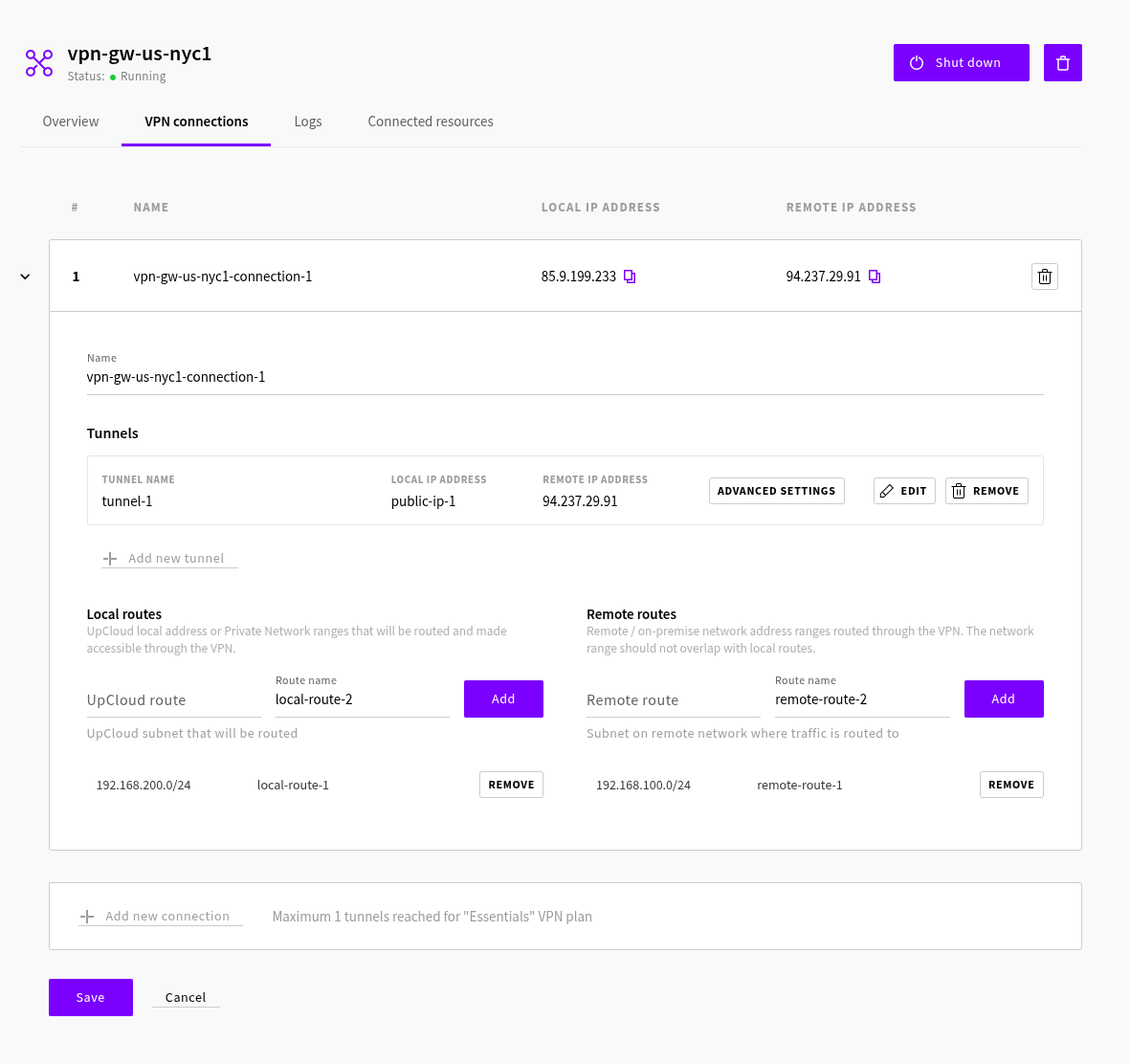
Task: Remove remote-route-1
Action: [x=1011, y=785]
